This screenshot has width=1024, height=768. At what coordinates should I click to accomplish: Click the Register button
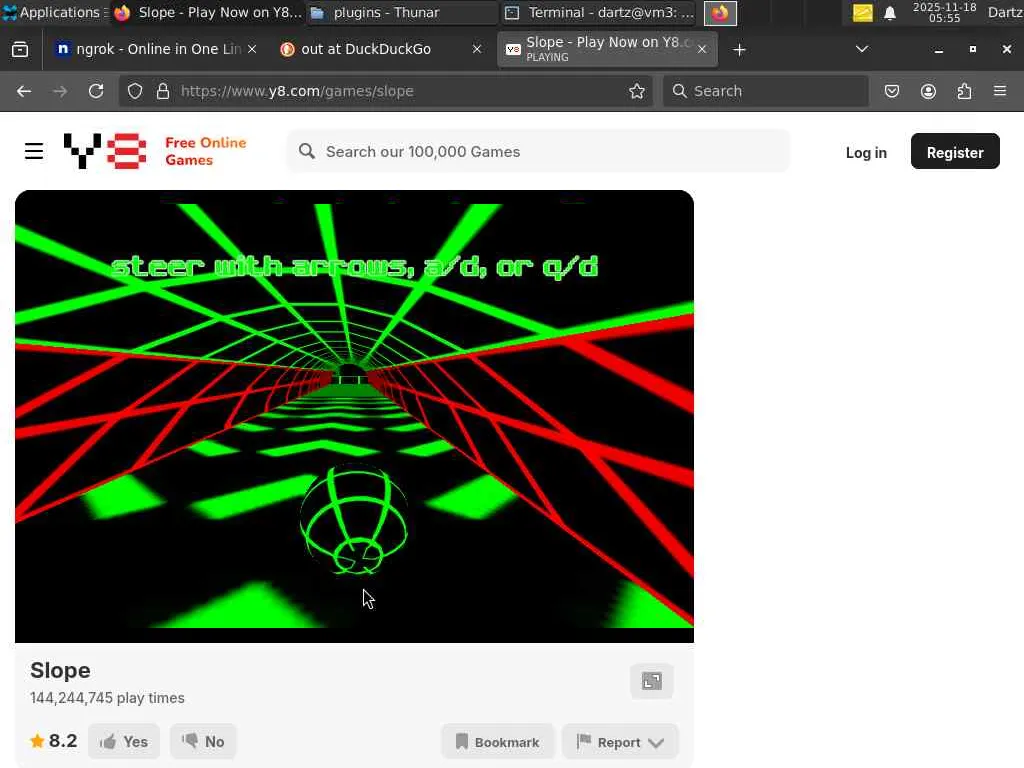(x=955, y=152)
